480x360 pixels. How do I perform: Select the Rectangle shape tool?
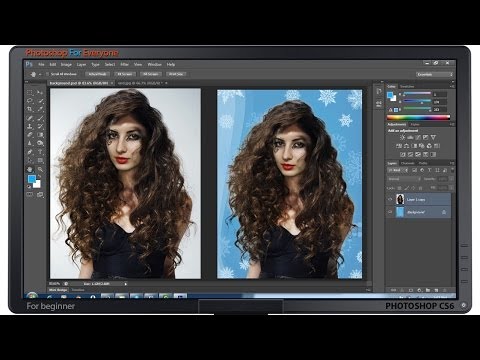pyautogui.click(x=40, y=161)
